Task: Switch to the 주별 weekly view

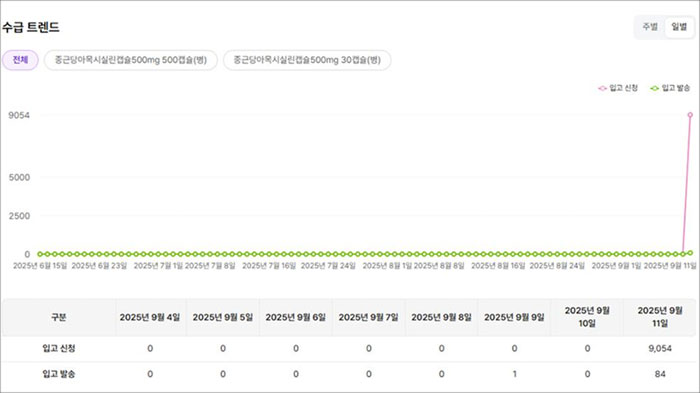Action: pos(650,27)
